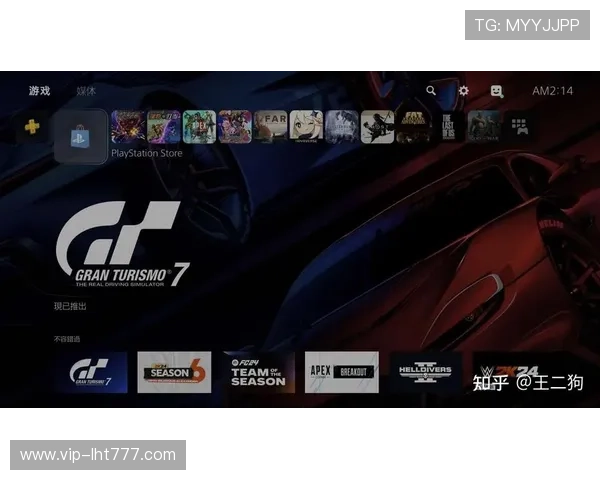This screenshot has width=600, height=480.
Task: Open the Apex Breakout promo card
Action: [342, 372]
